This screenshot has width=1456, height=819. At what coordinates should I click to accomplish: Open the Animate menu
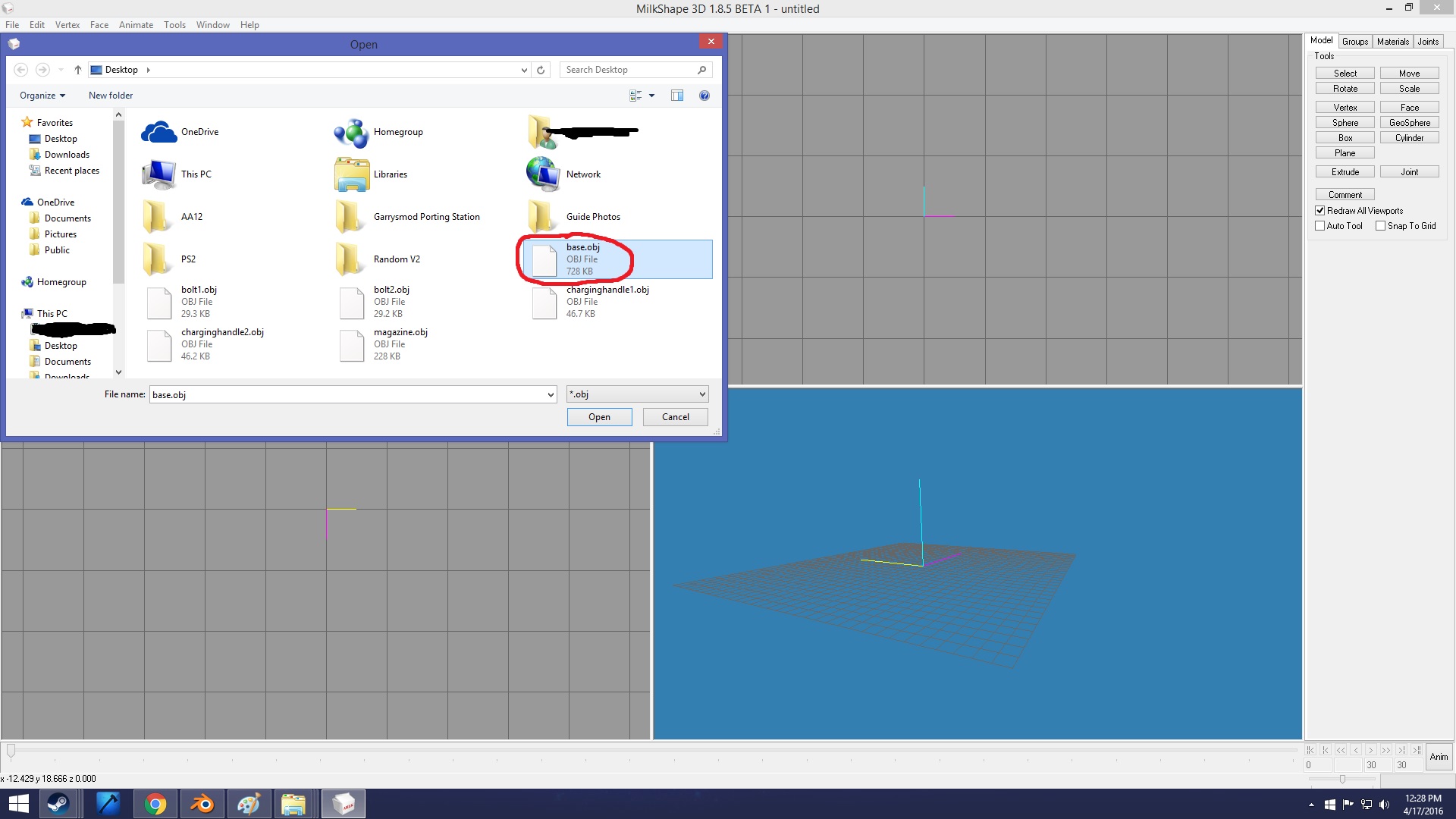[x=136, y=25]
